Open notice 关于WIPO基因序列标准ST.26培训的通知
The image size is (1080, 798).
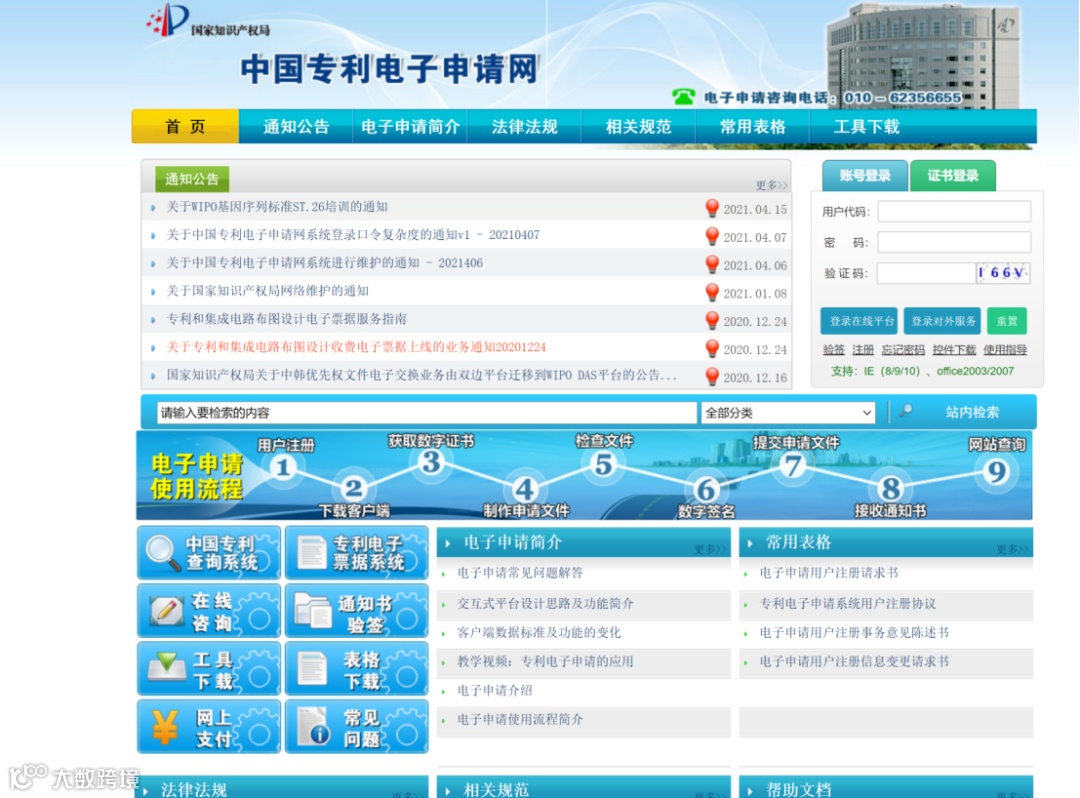(277, 207)
